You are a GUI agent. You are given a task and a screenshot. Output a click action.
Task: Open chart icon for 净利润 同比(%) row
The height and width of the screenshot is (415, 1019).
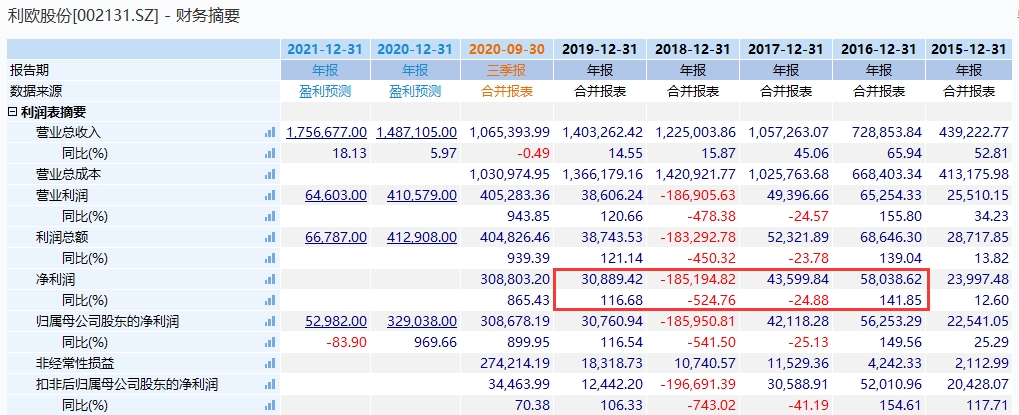point(270,301)
